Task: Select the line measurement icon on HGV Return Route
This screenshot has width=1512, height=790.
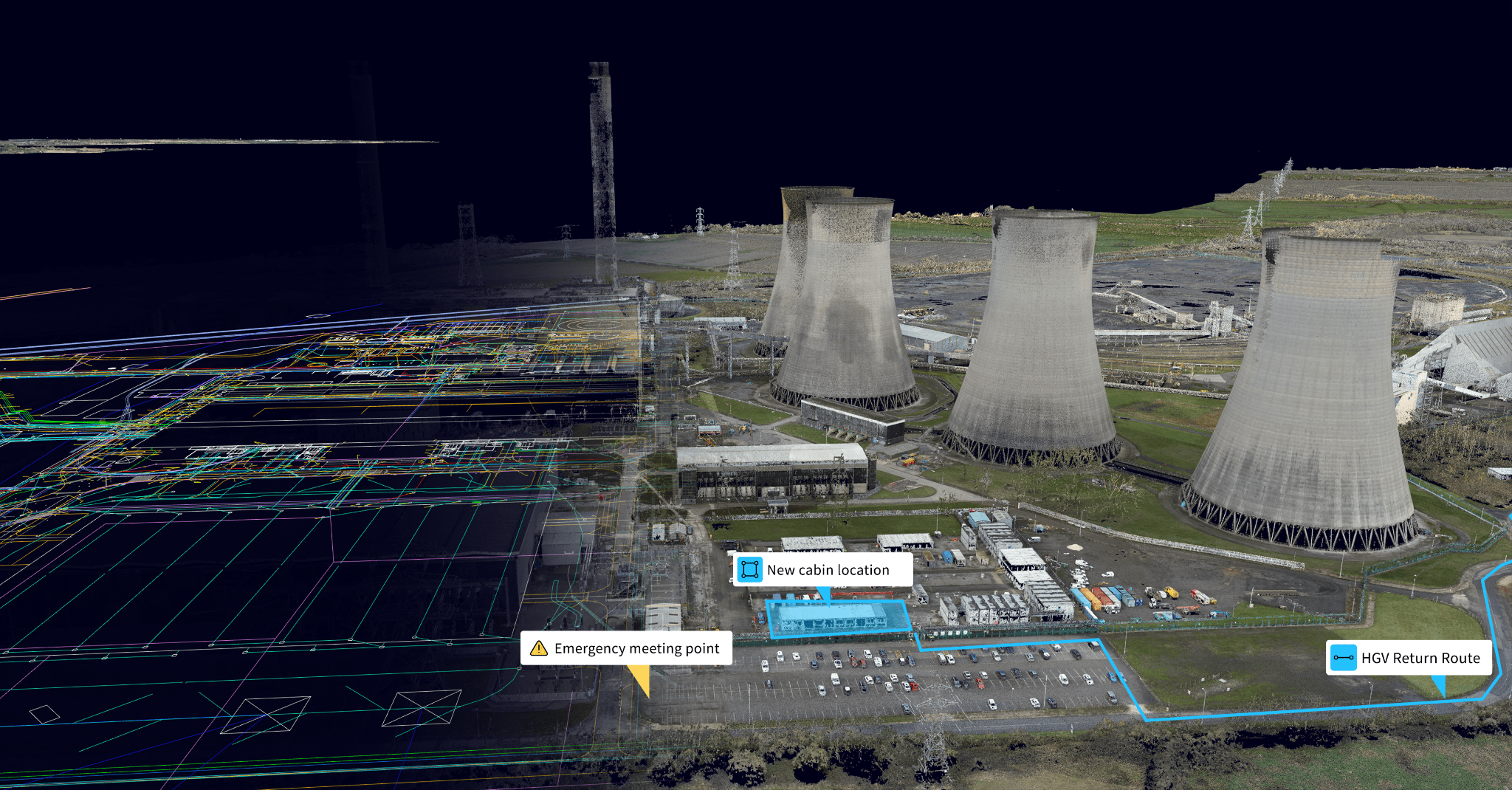Action: click(x=1342, y=658)
